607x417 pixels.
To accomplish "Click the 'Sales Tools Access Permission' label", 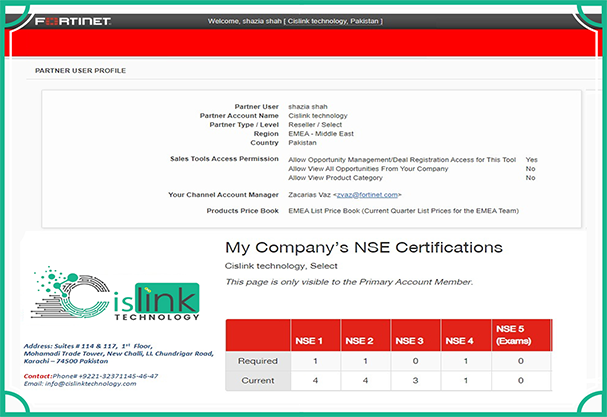I will pos(224,159).
